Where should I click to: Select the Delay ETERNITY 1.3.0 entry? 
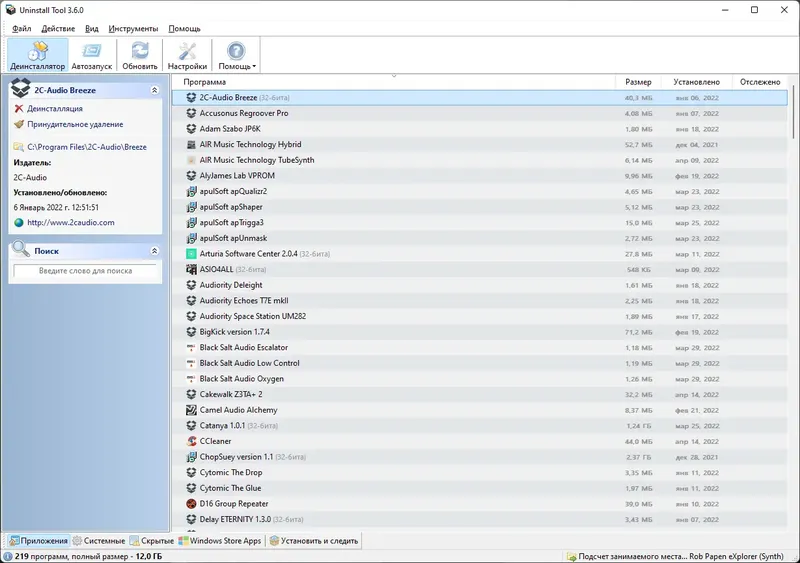click(x=480, y=520)
